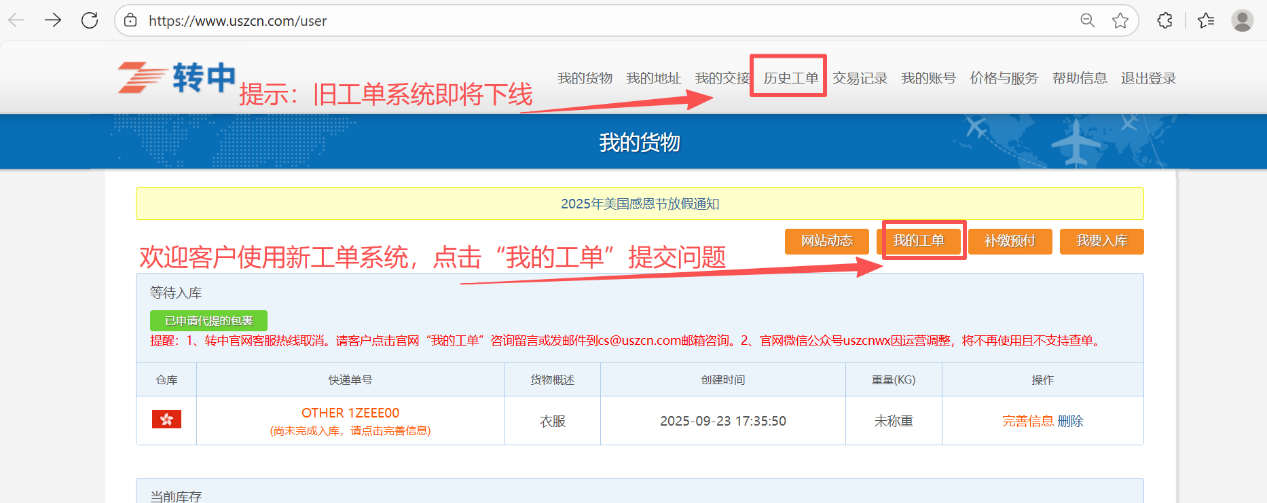Go to 交易记录 in navigation
Screen dimensions: 1267x503
860,78
